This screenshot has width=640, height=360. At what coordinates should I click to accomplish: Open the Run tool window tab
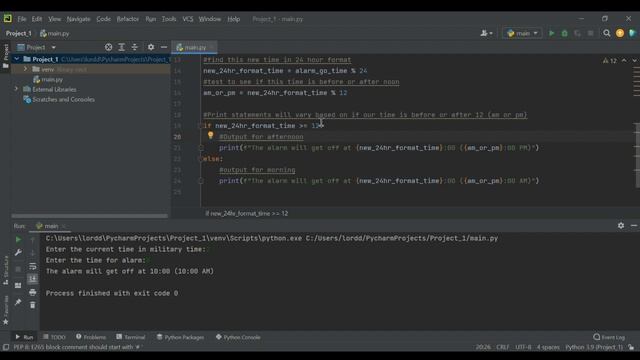tap(24, 337)
